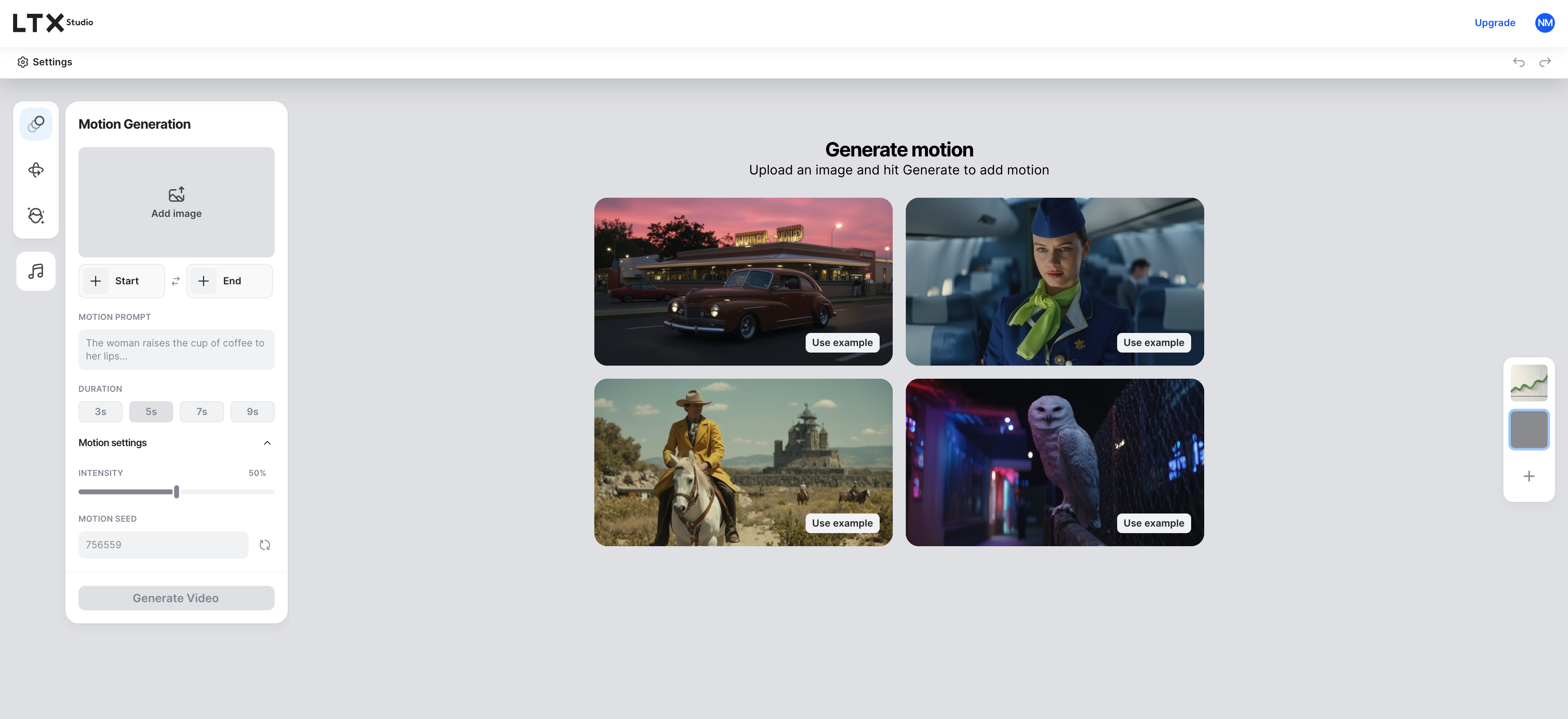Click the intensity slider handle

177,491
